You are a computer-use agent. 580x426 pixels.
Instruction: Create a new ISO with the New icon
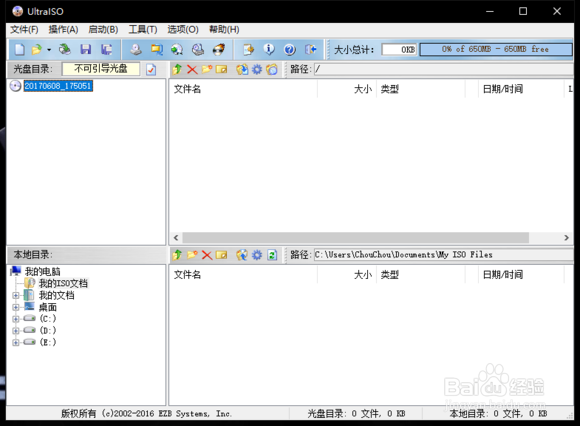(x=20, y=49)
